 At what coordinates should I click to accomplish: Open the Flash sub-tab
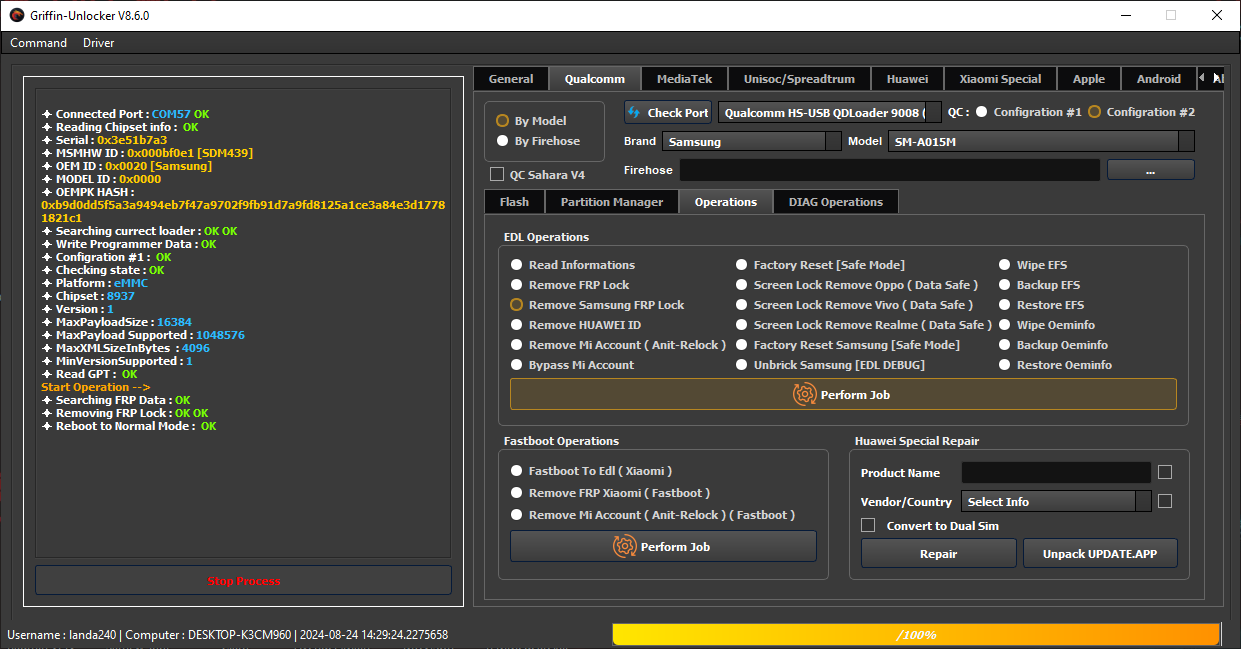tap(514, 202)
